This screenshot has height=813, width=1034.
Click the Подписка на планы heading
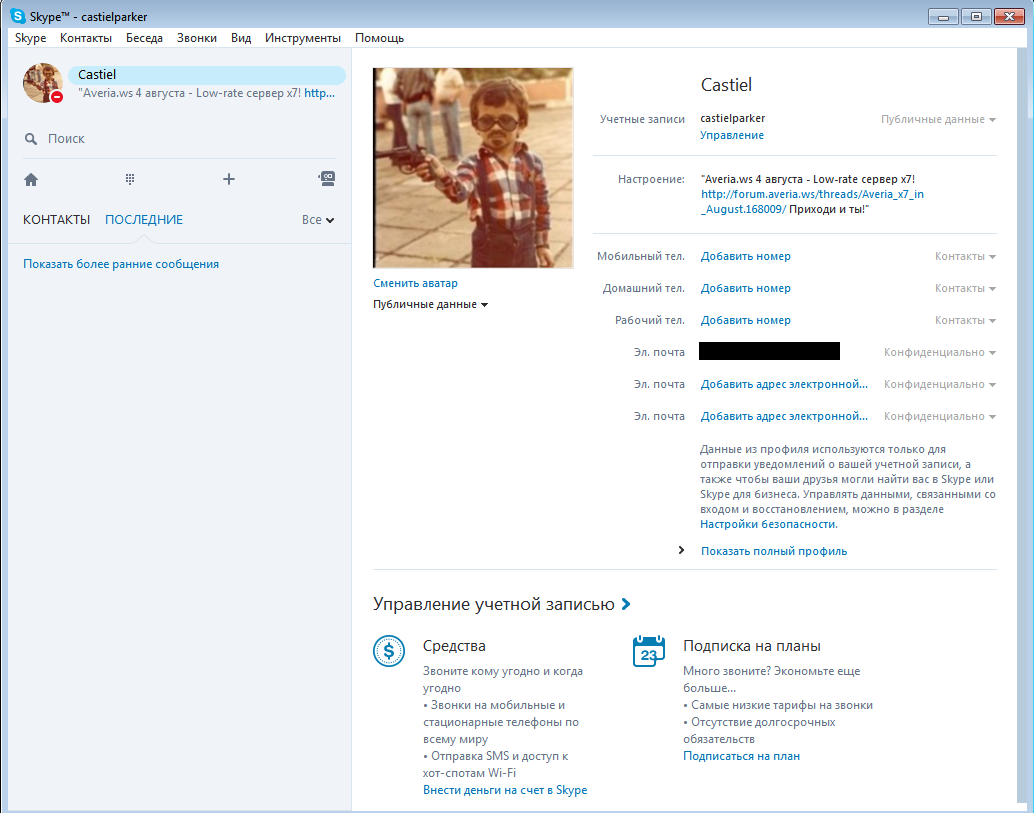click(x=752, y=646)
